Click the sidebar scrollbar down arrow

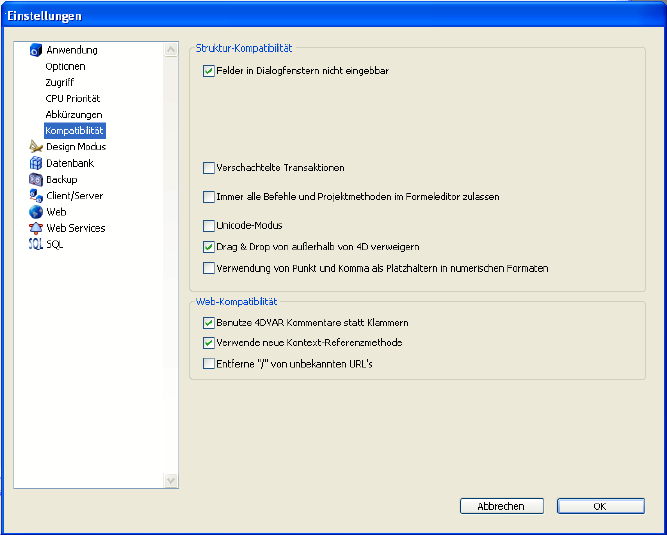tap(171, 481)
